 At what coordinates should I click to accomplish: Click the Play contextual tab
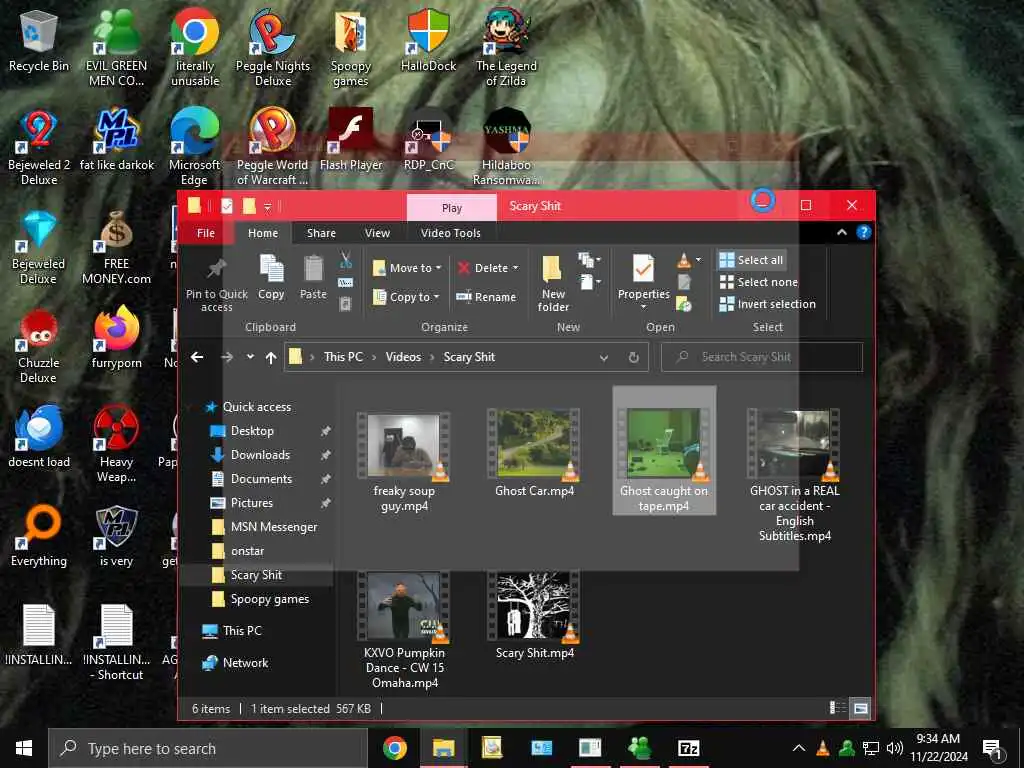[x=451, y=208]
